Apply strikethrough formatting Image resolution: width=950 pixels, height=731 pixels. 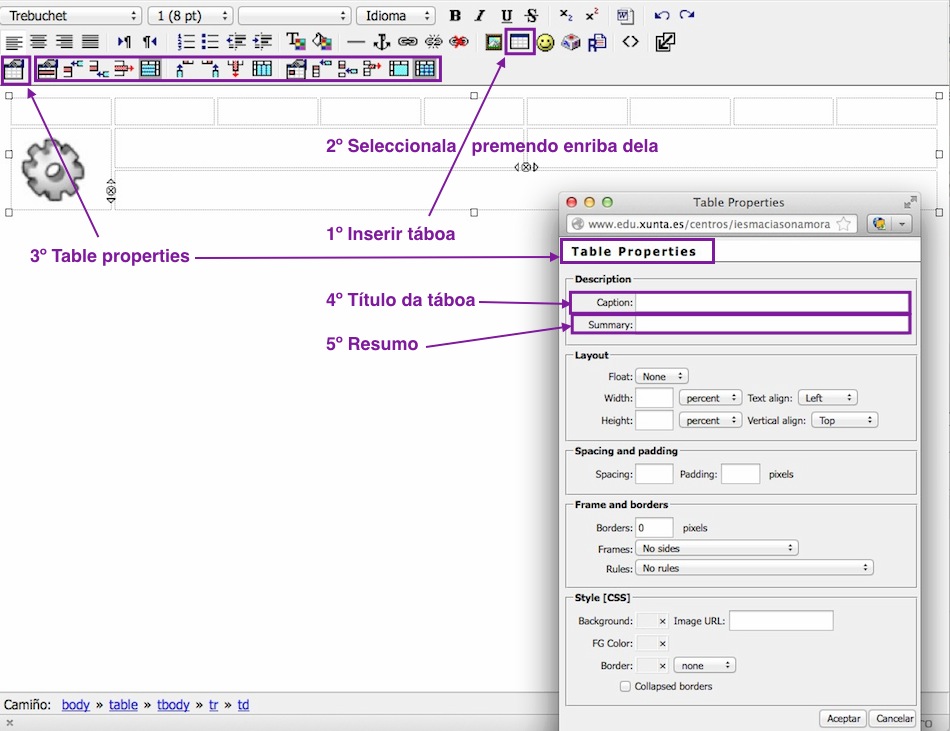tap(531, 16)
